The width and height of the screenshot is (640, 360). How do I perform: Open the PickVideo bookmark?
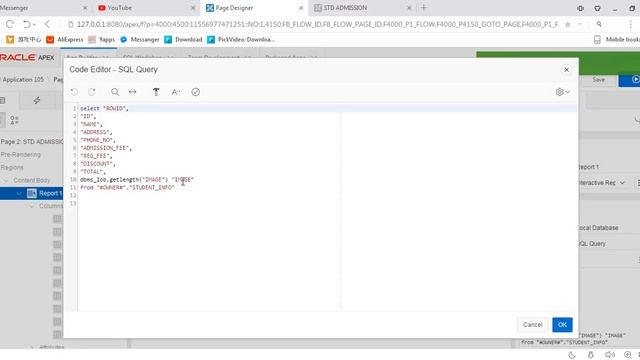pos(241,40)
